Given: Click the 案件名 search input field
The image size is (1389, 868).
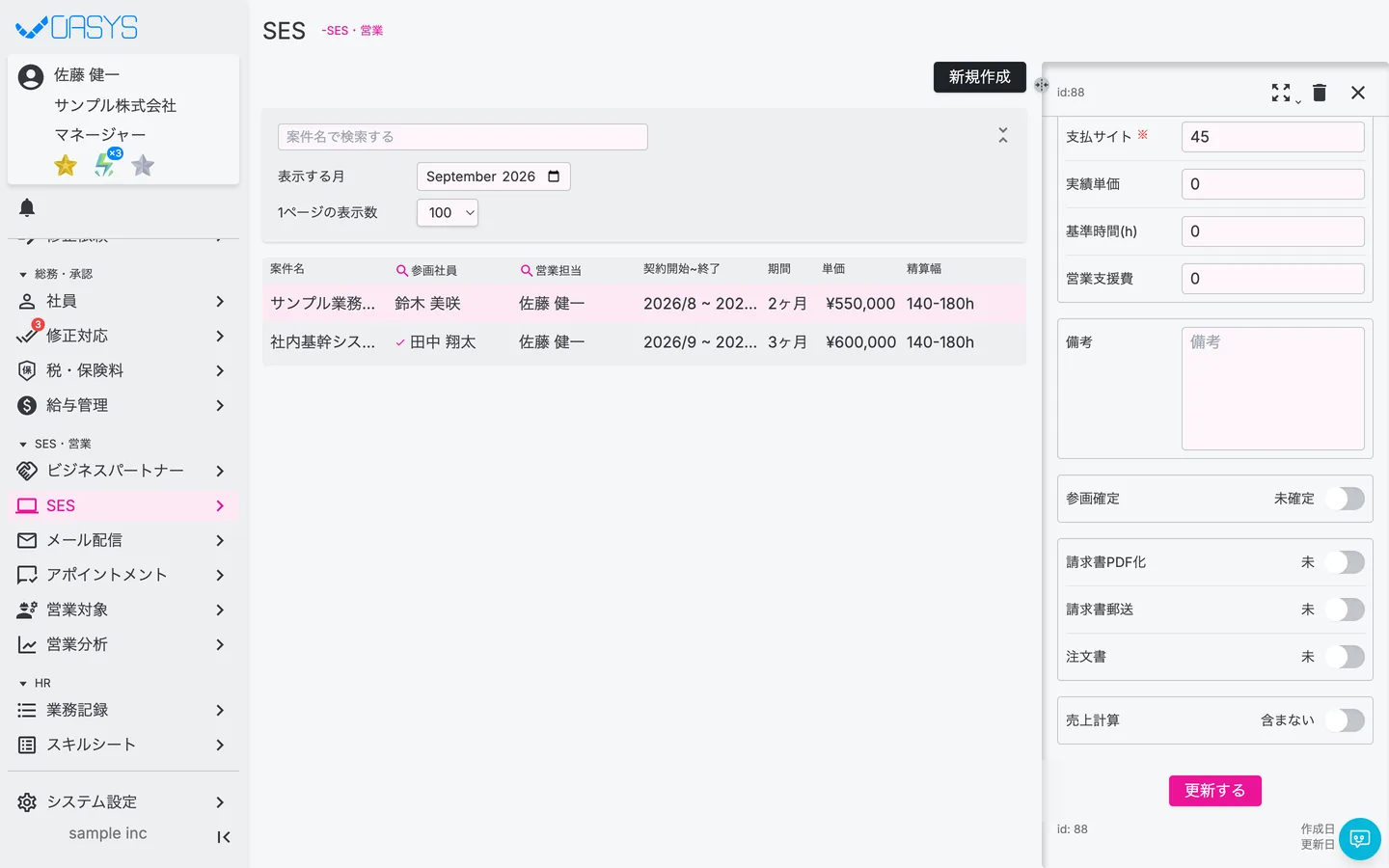Looking at the screenshot, I should click(463, 137).
